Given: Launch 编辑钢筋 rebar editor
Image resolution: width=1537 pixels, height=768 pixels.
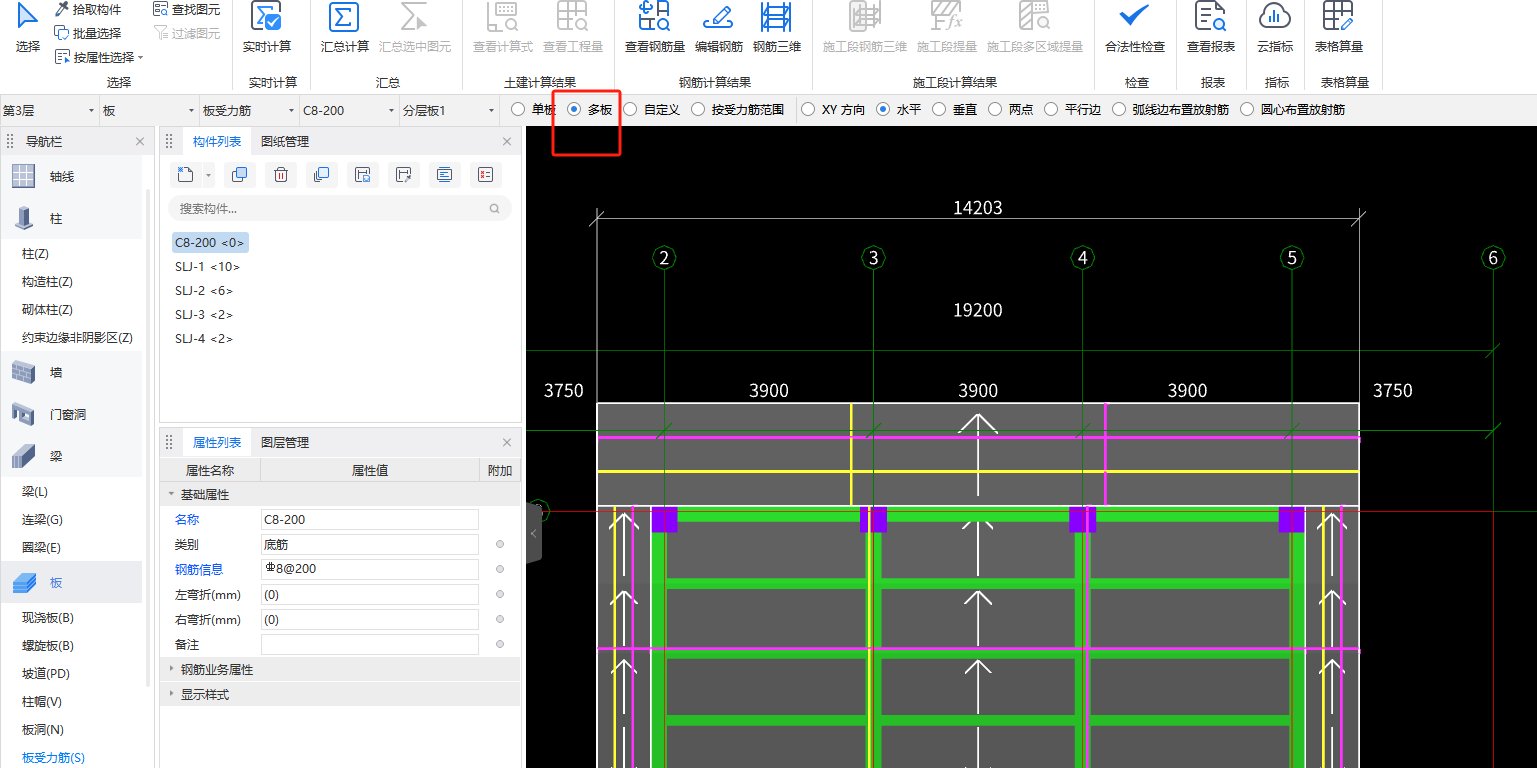Looking at the screenshot, I should (x=719, y=28).
